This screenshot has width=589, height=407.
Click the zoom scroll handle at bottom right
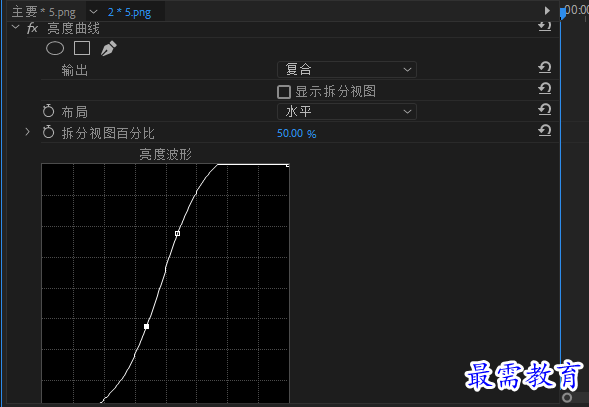click(x=567, y=398)
